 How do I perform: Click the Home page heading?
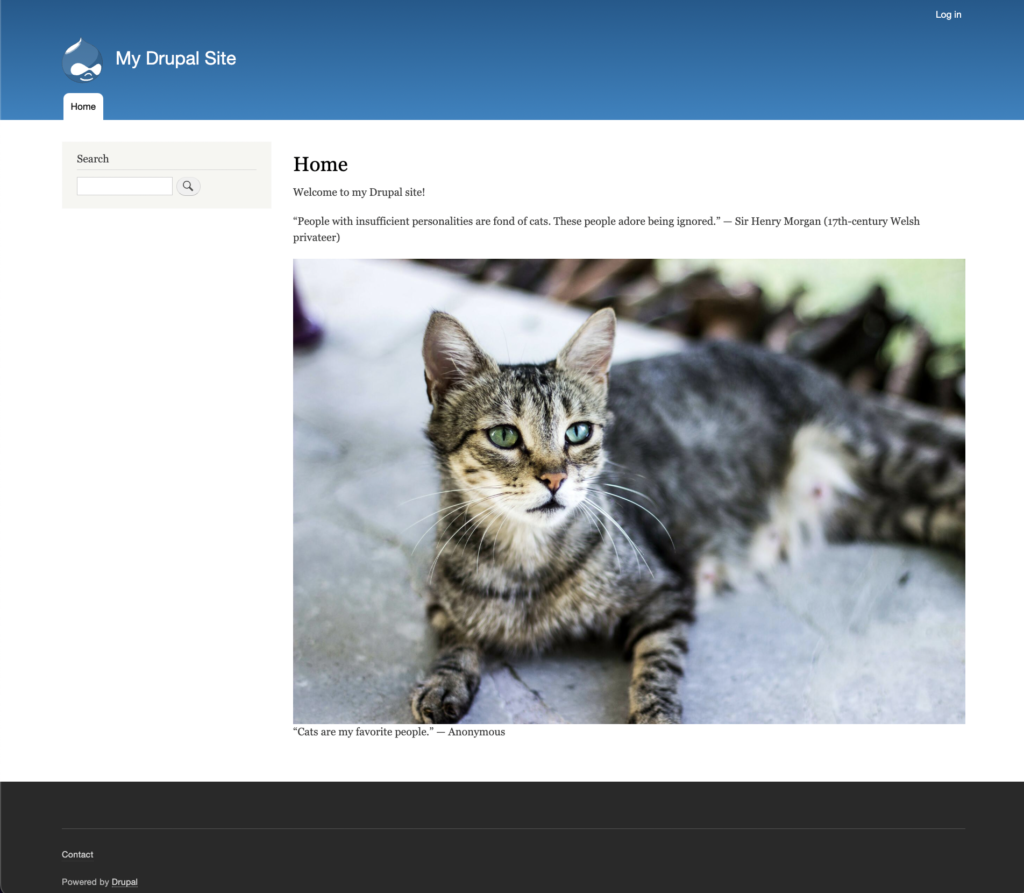pyautogui.click(x=321, y=164)
